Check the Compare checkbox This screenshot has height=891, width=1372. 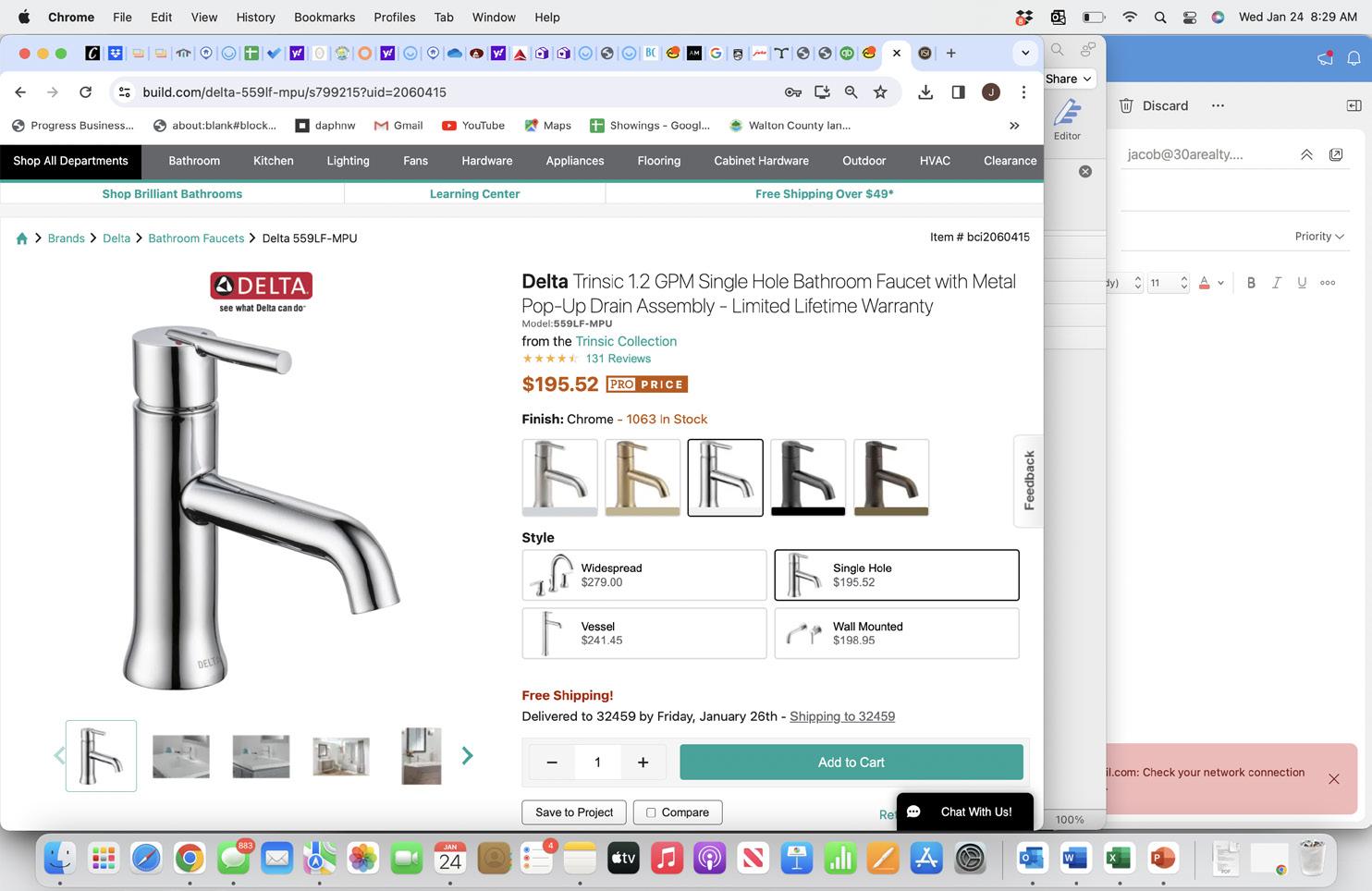(651, 812)
